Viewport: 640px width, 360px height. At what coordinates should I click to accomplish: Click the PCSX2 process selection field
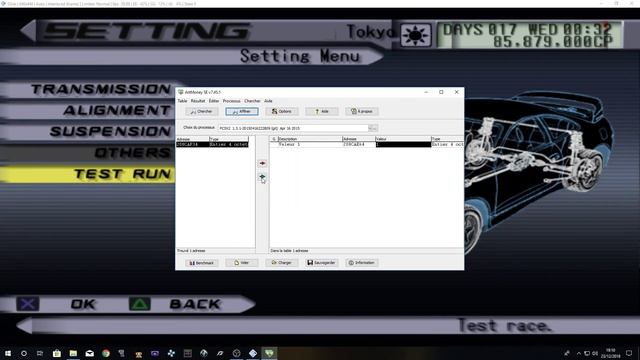293,128
